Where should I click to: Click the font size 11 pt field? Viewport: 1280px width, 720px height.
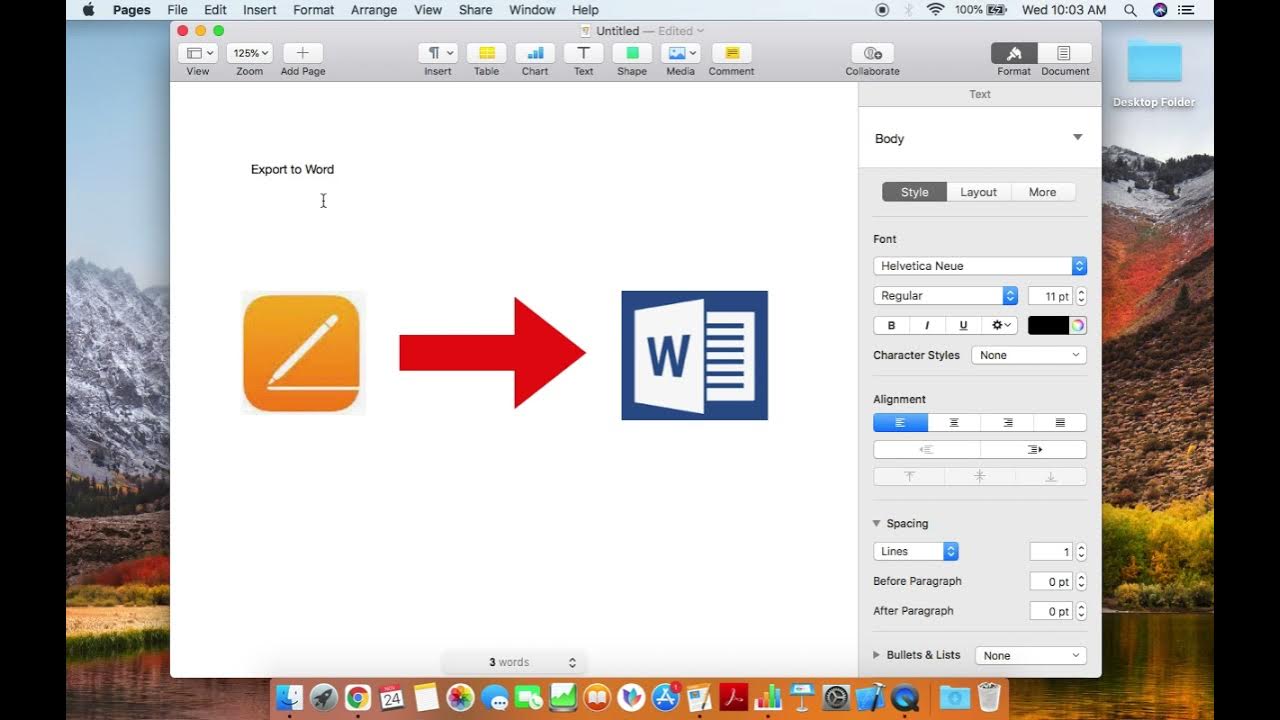pyautogui.click(x=1050, y=296)
